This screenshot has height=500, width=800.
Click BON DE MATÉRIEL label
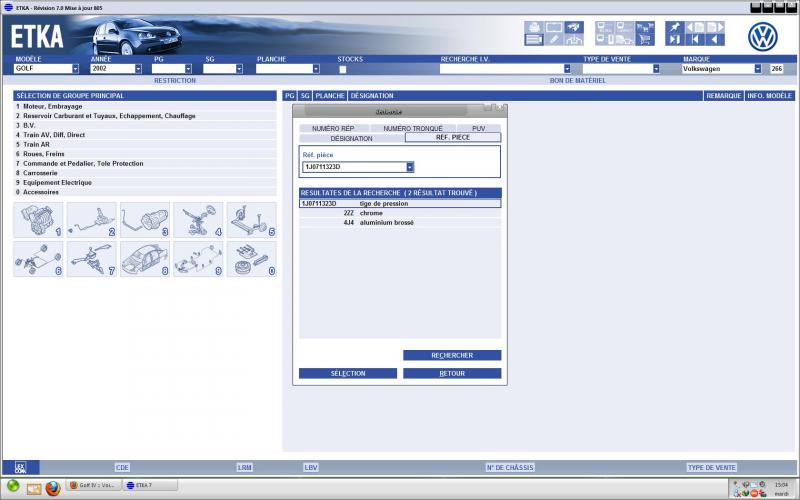[x=578, y=81]
